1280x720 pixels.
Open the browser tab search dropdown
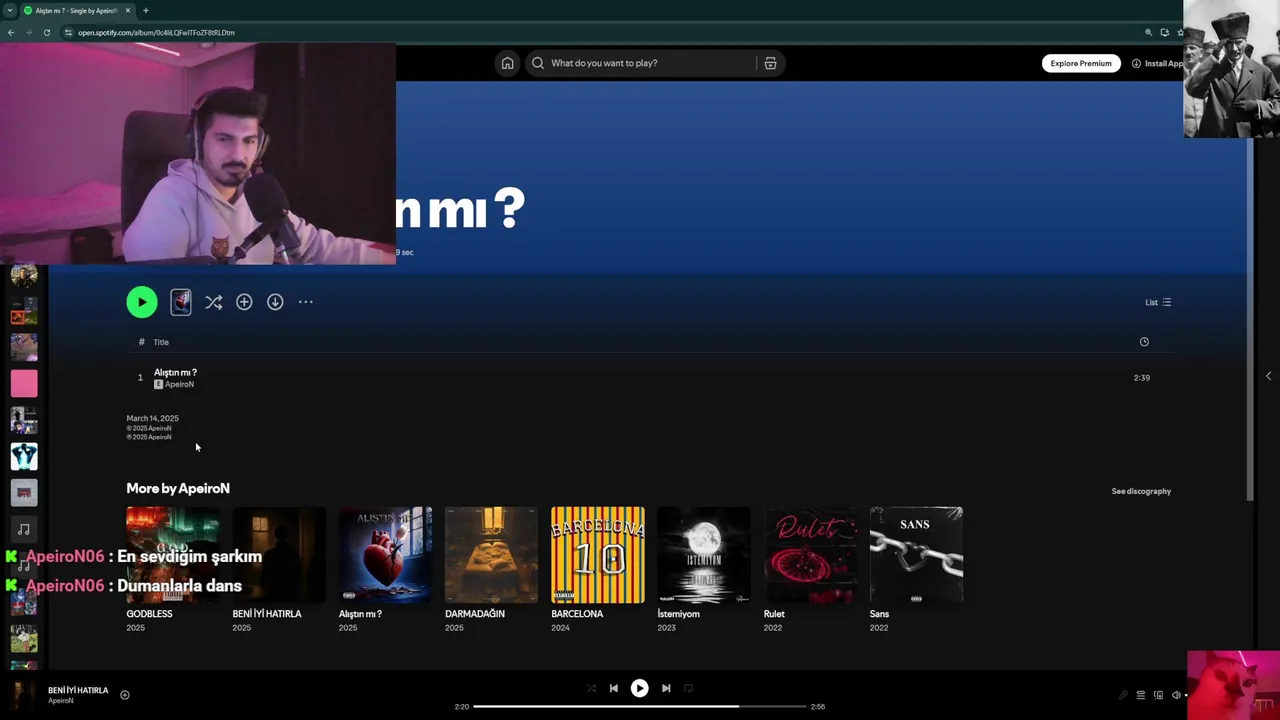(x=9, y=10)
